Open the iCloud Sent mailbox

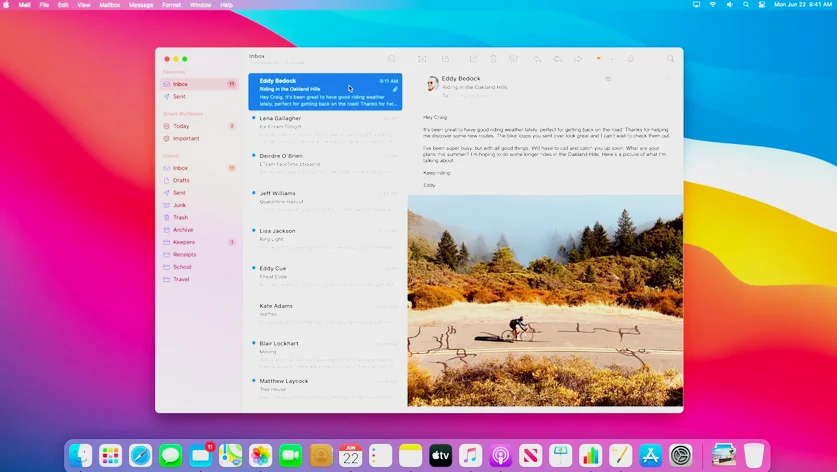pos(199,193)
